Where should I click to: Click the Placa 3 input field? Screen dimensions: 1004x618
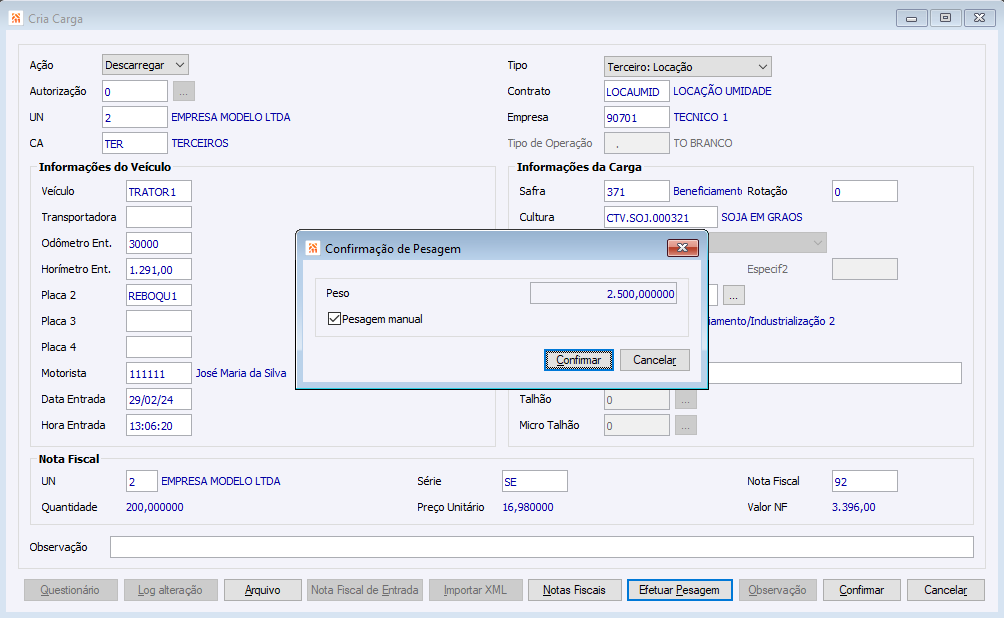159,321
